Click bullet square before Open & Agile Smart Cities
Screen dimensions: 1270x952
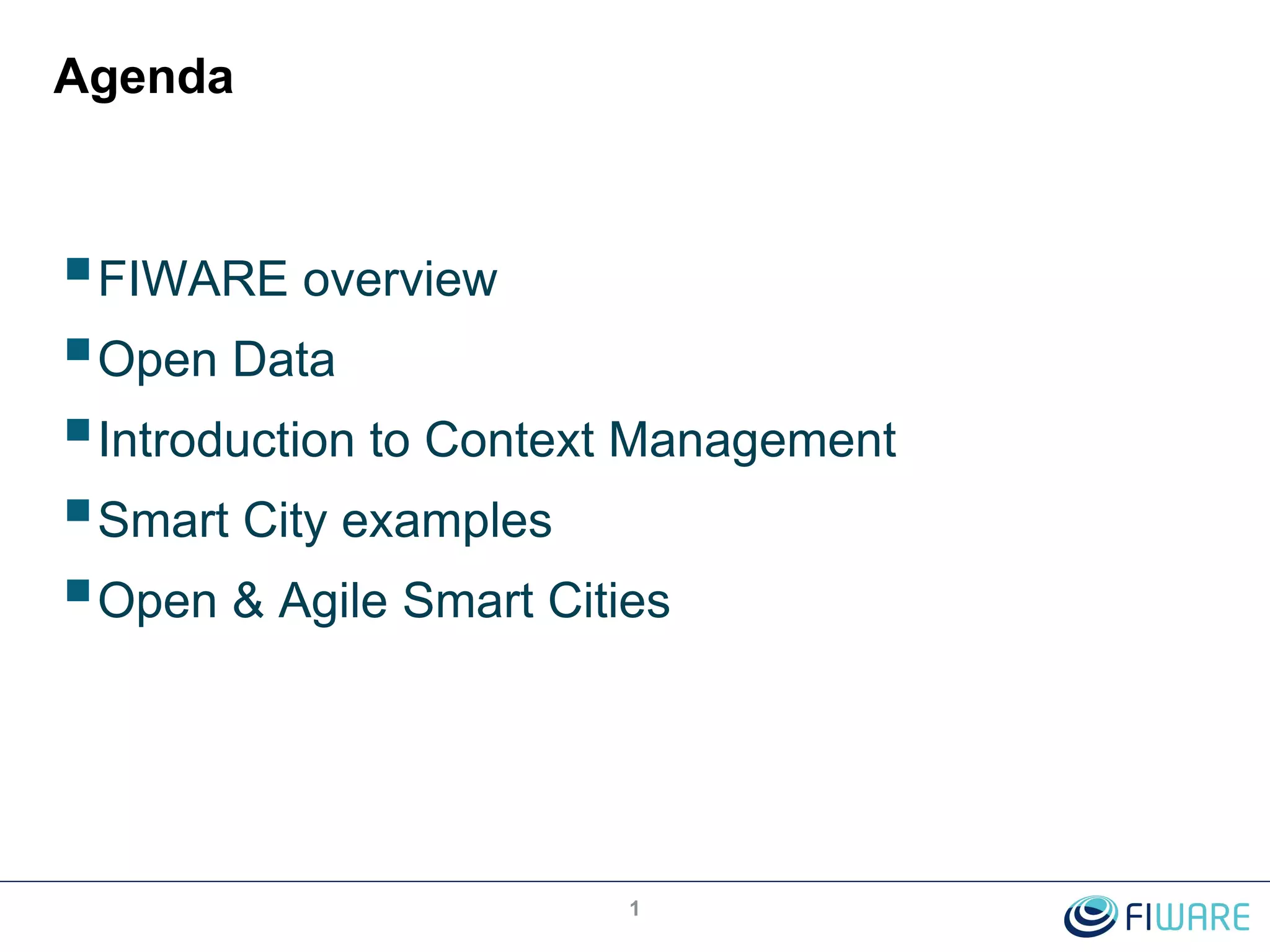click(78, 590)
